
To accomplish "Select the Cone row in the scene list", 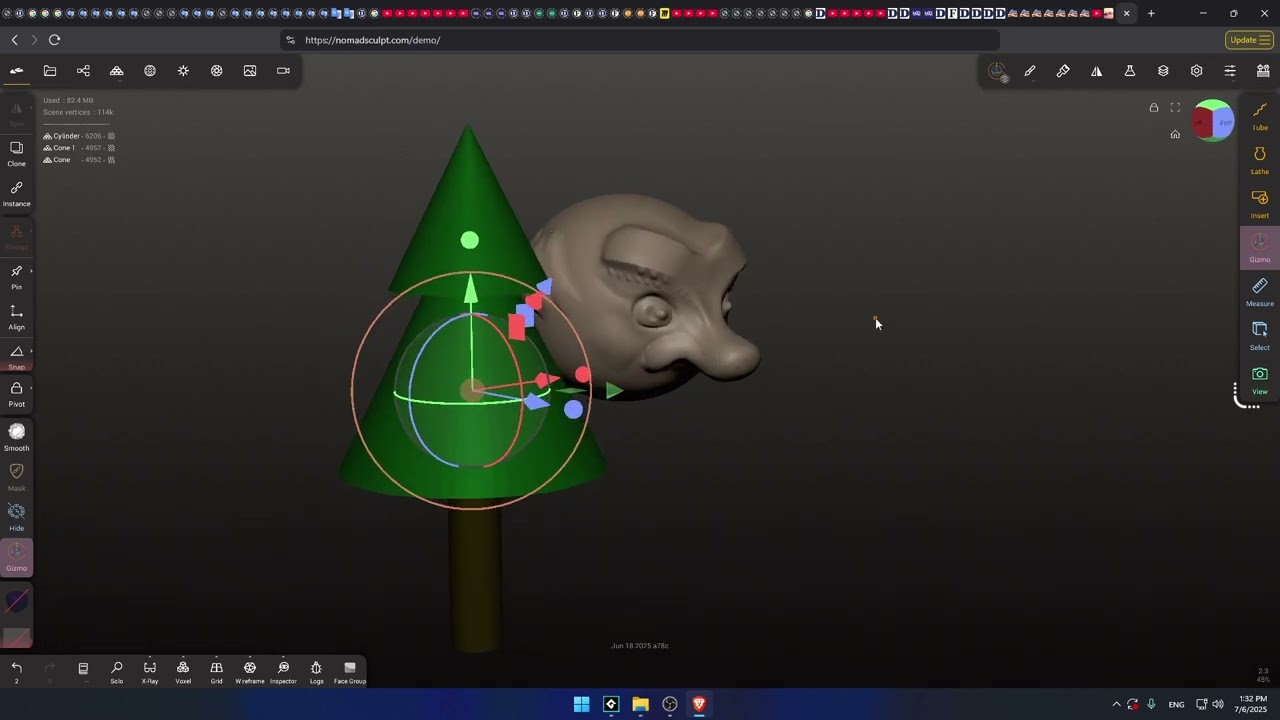I will pyautogui.click(x=79, y=160).
